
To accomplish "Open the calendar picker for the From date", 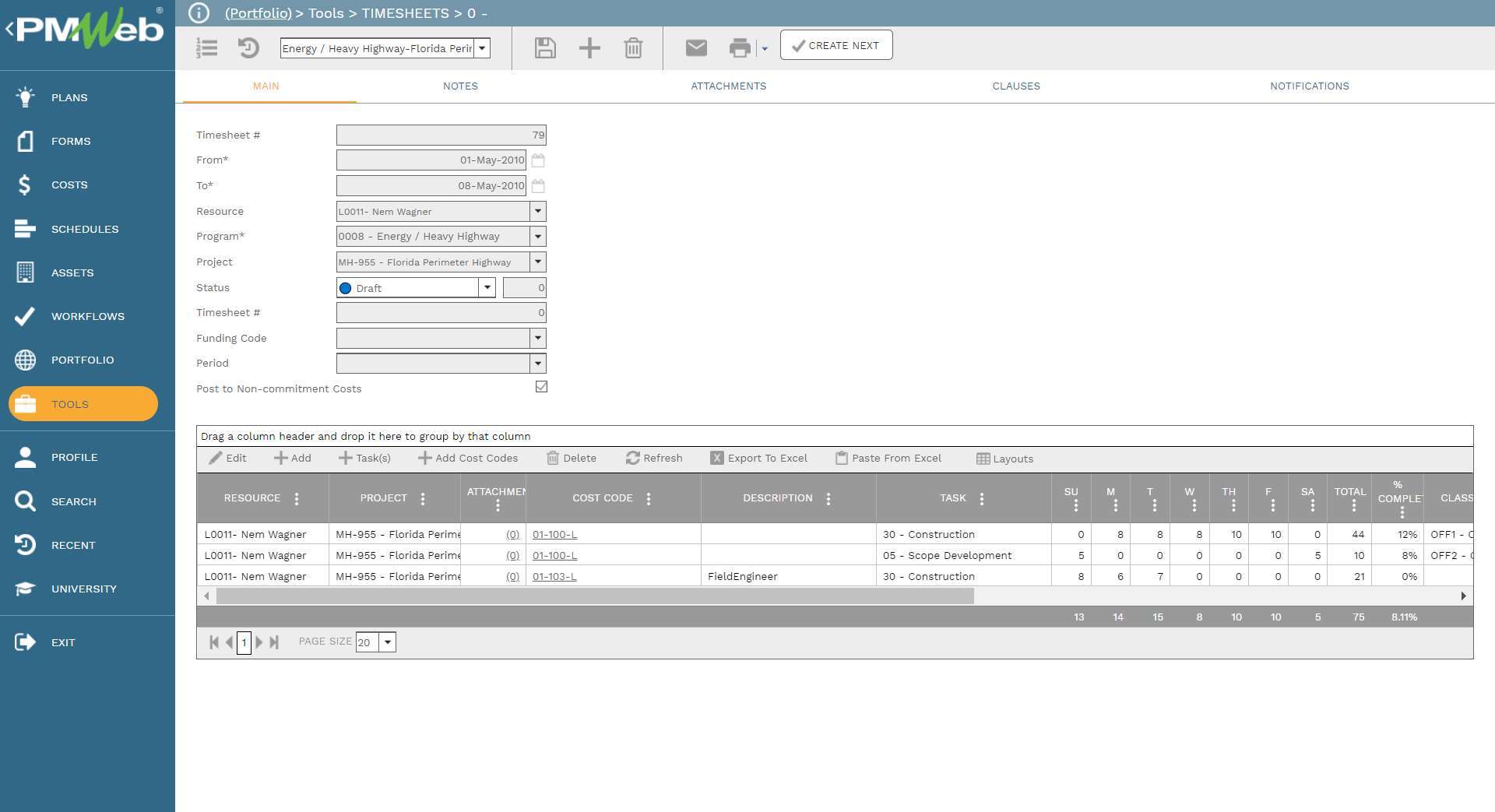I will point(538,160).
